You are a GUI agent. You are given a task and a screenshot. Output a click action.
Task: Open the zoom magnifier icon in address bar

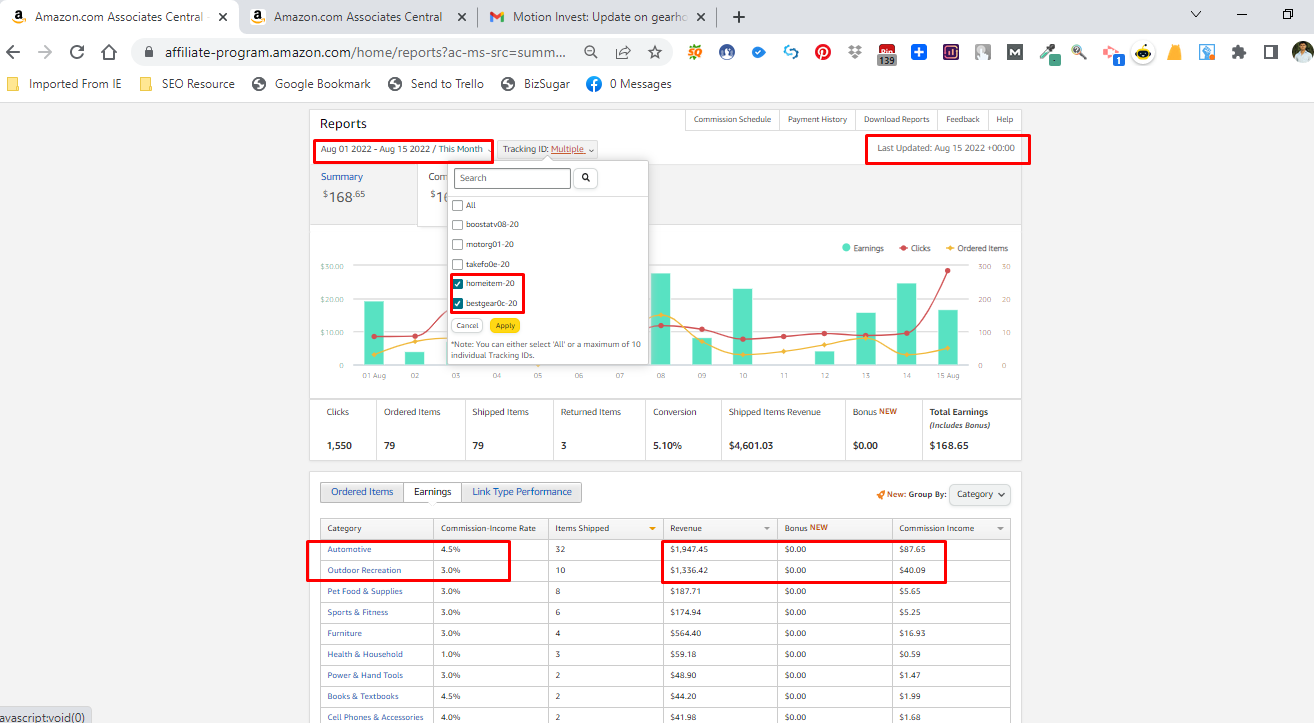591,52
